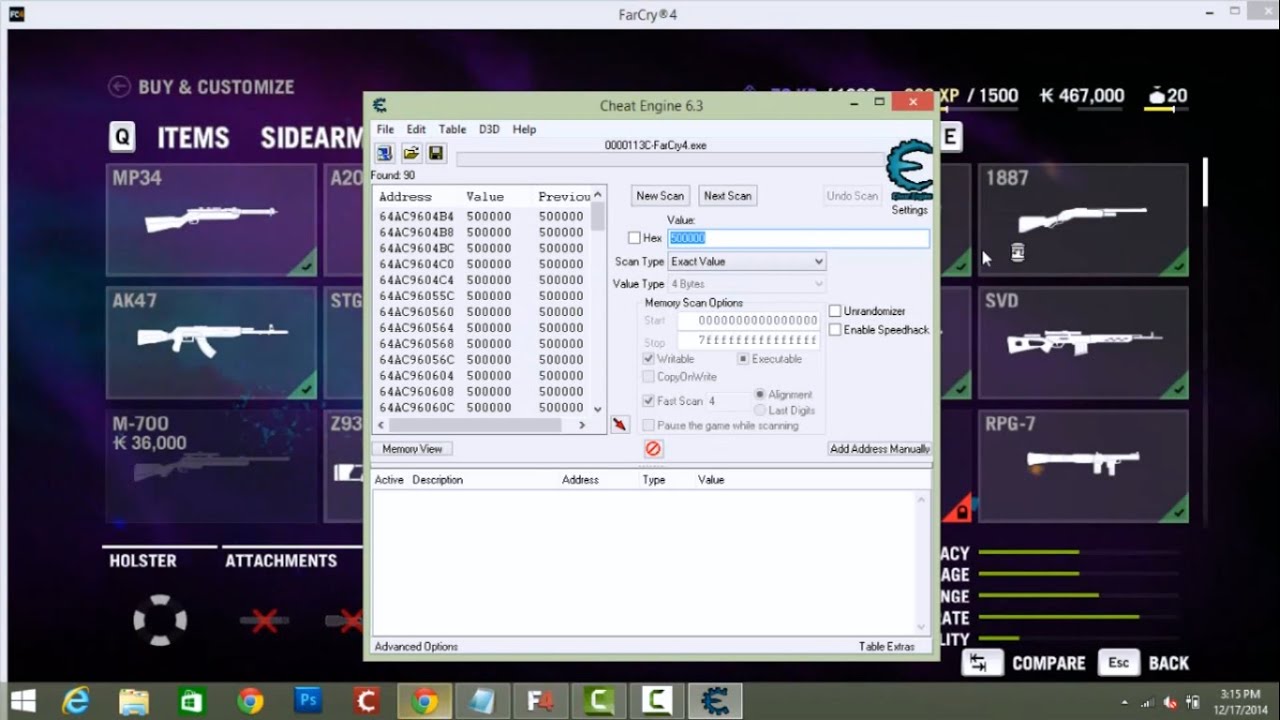Viewport: 1280px width, 720px height.
Task: Open the Windows Store taskbar icon
Action: tap(191, 701)
